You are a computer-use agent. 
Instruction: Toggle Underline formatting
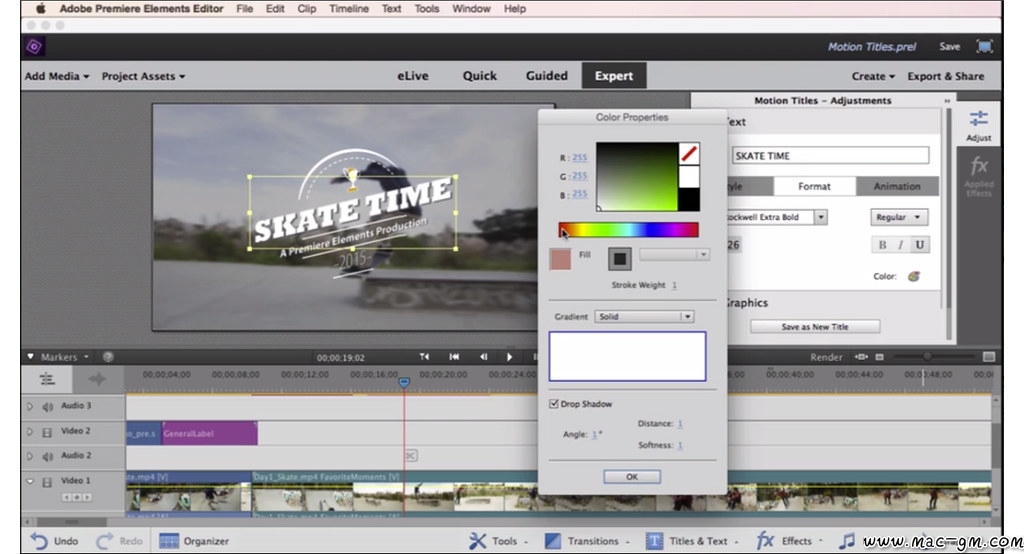tap(920, 245)
